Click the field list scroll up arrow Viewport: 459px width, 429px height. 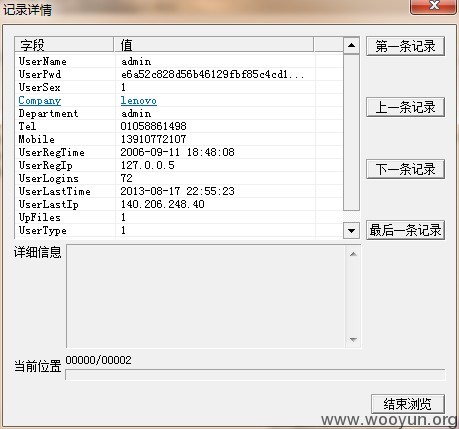(x=351, y=45)
